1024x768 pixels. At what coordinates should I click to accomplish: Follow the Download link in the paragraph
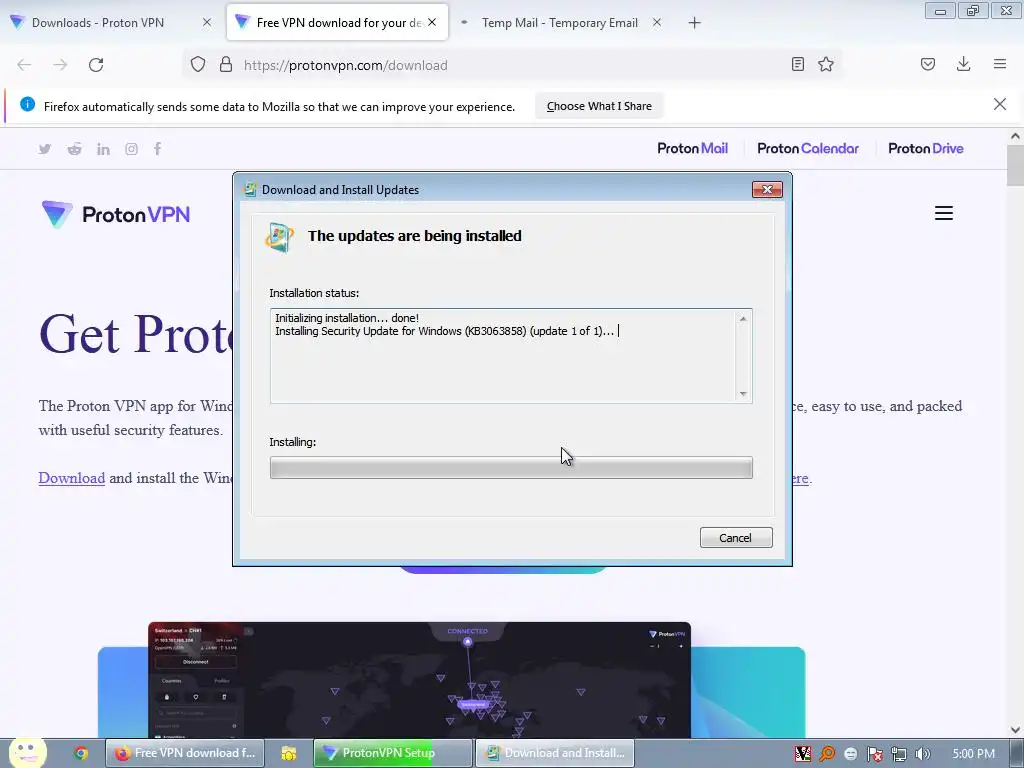point(72,478)
